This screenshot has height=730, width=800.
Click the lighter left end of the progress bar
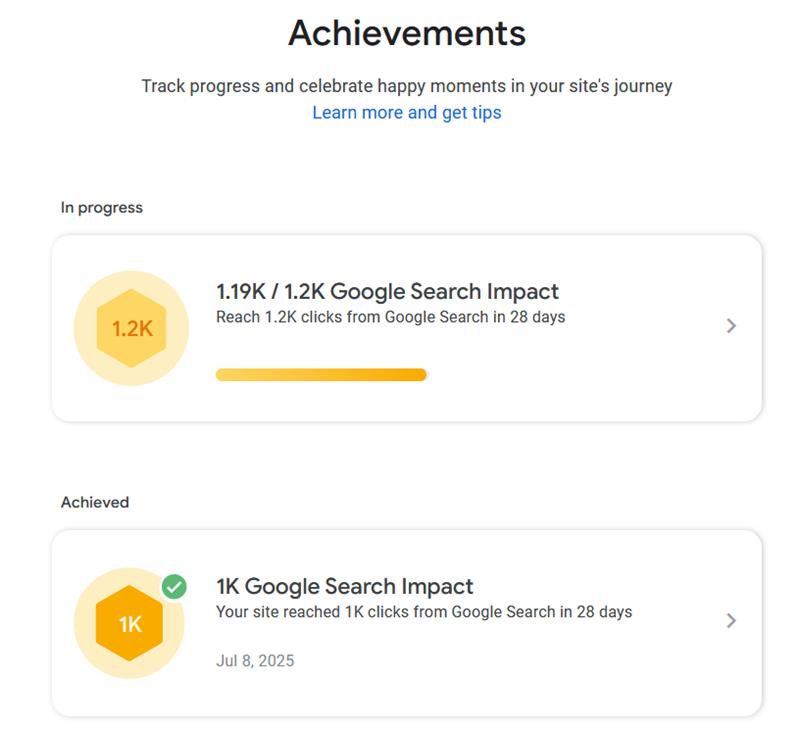click(x=226, y=375)
